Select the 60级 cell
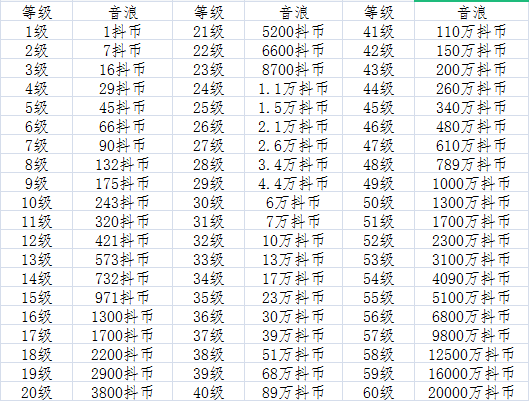The image size is (529, 401). (x=378, y=393)
